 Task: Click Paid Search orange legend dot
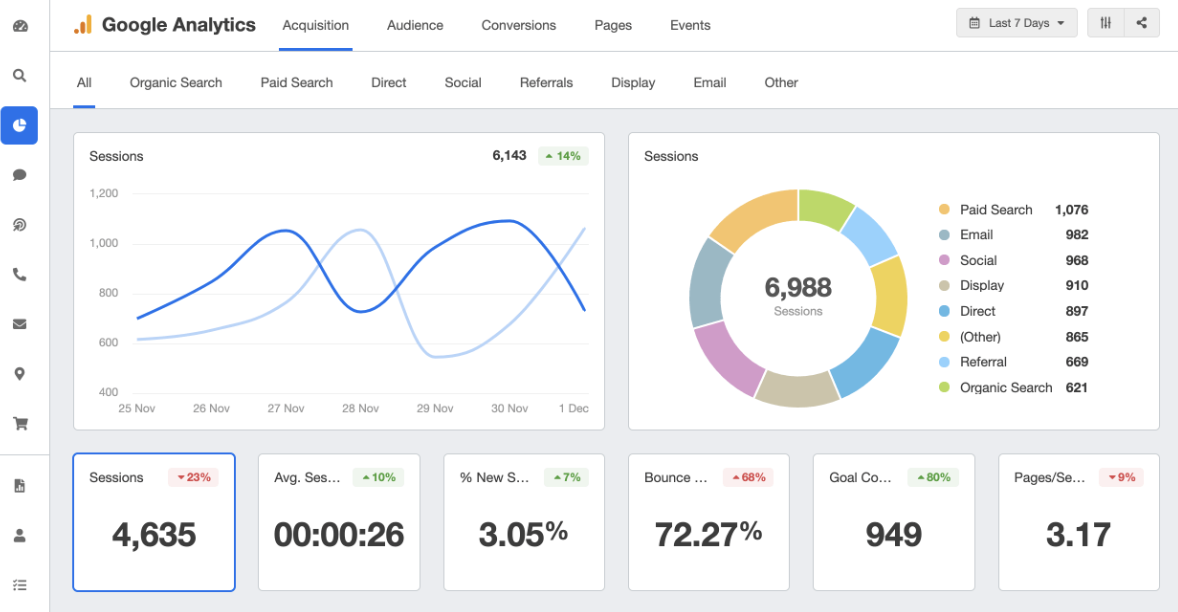944,210
